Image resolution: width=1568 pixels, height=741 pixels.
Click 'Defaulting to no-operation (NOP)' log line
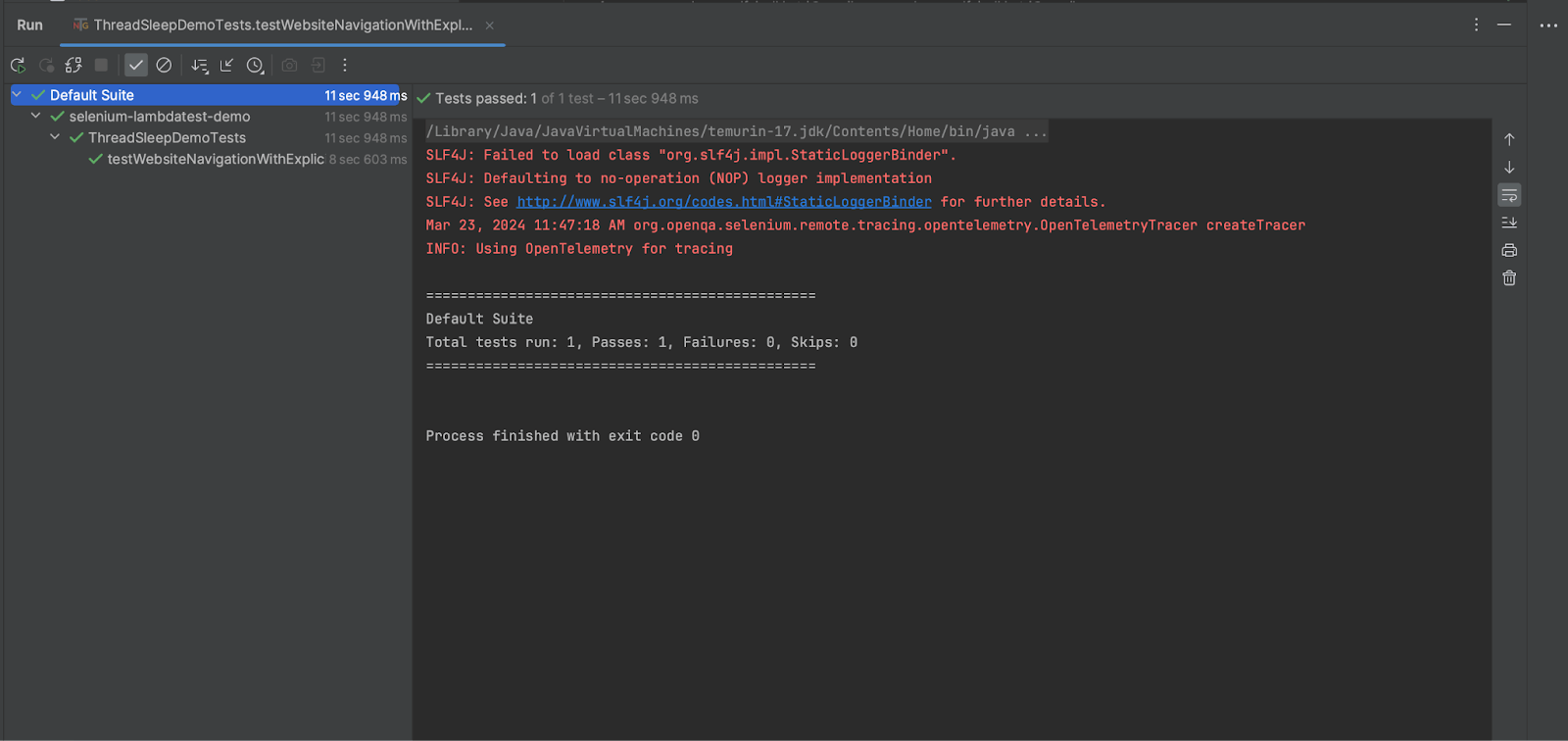[679, 178]
